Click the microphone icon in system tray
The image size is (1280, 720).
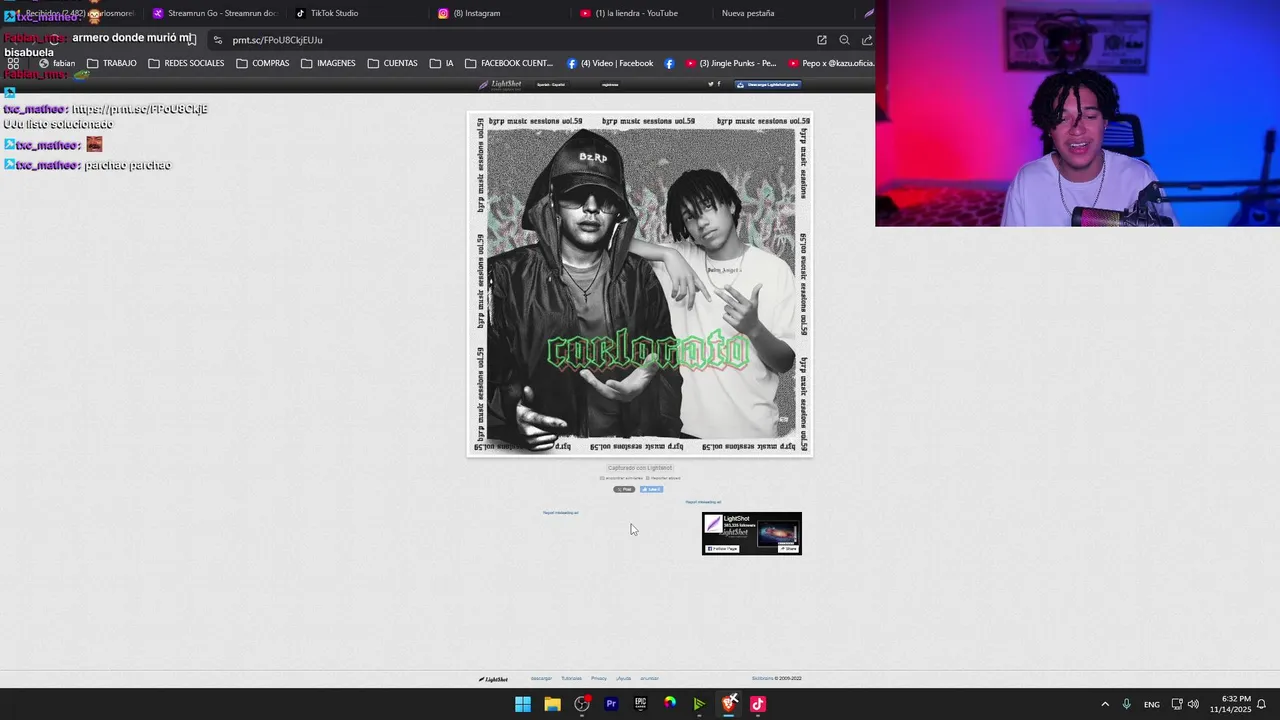point(1126,704)
